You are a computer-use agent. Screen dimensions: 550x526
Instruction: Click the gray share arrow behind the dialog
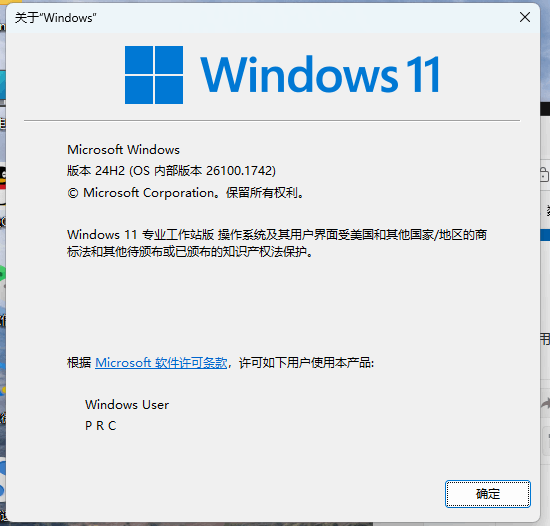(x=545, y=404)
